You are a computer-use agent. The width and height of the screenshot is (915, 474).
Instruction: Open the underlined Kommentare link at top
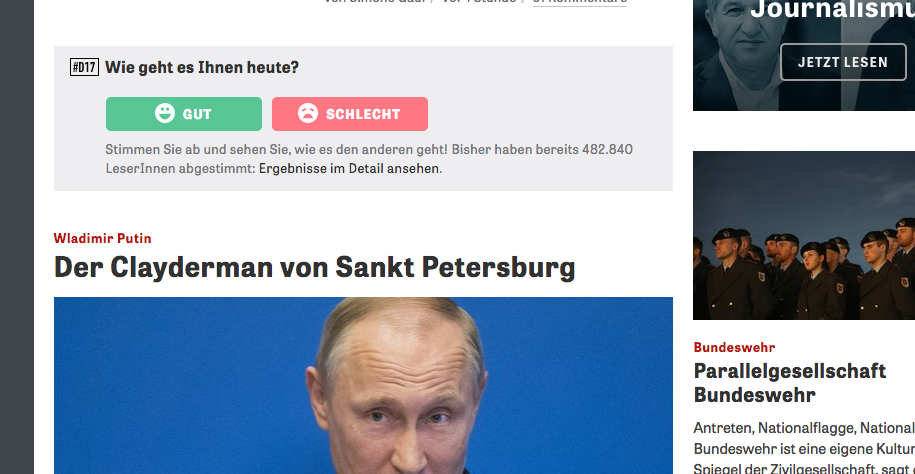pos(580,2)
